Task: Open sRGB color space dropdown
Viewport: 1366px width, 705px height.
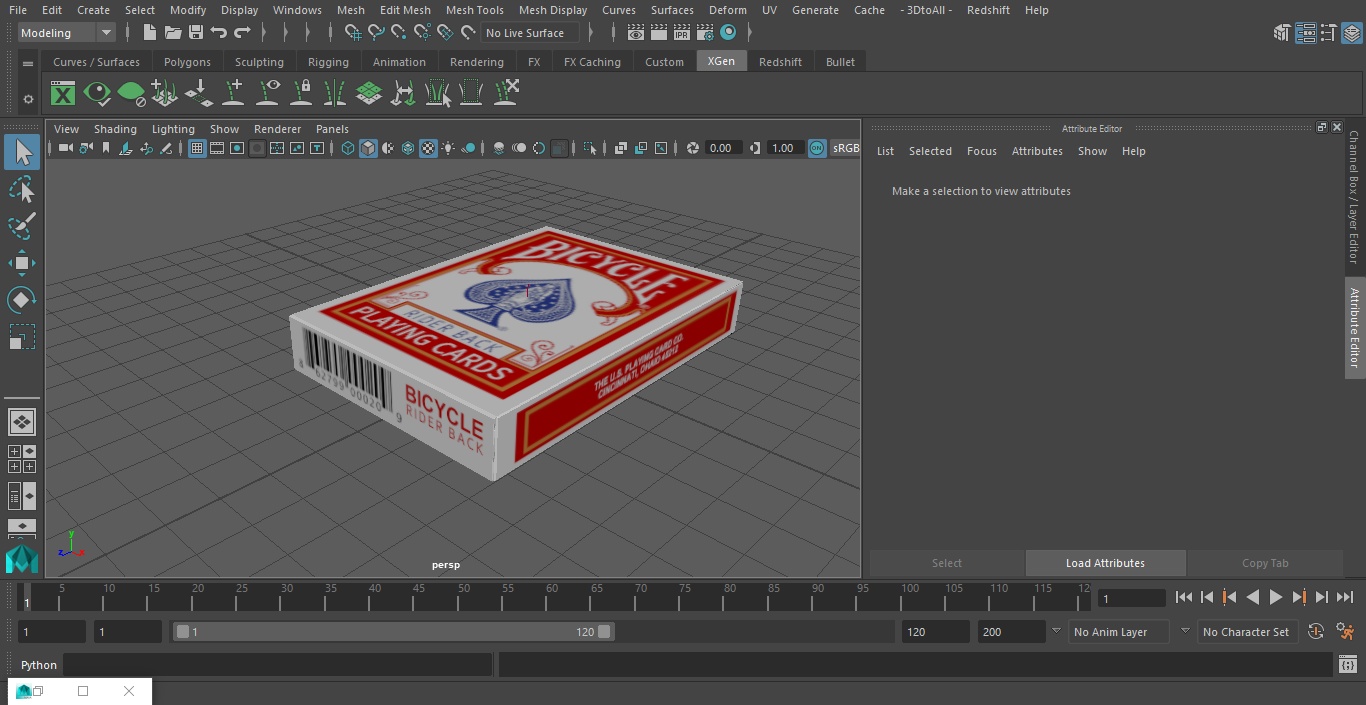Action: (845, 148)
